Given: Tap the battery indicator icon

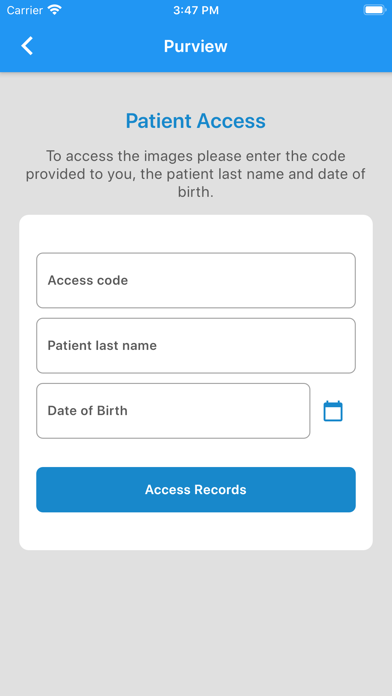Looking at the screenshot, I should 375,10.
